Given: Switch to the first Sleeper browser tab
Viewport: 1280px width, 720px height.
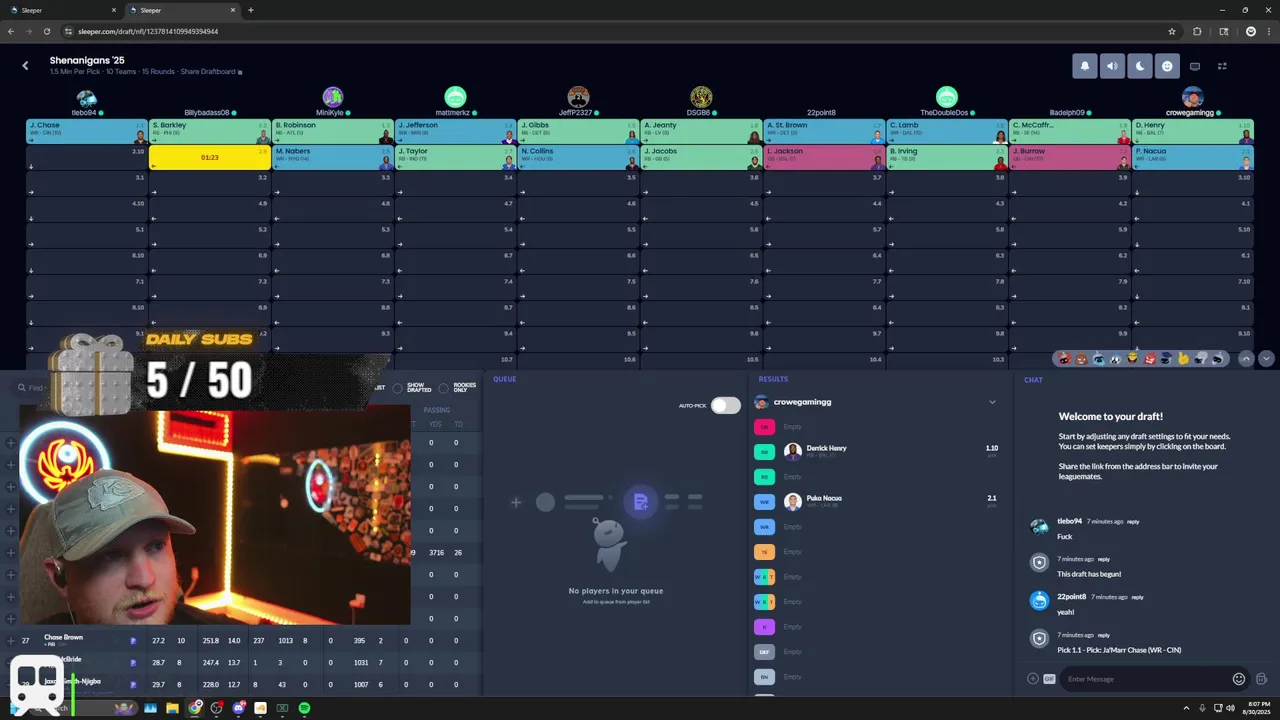Looking at the screenshot, I should click(x=60, y=10).
